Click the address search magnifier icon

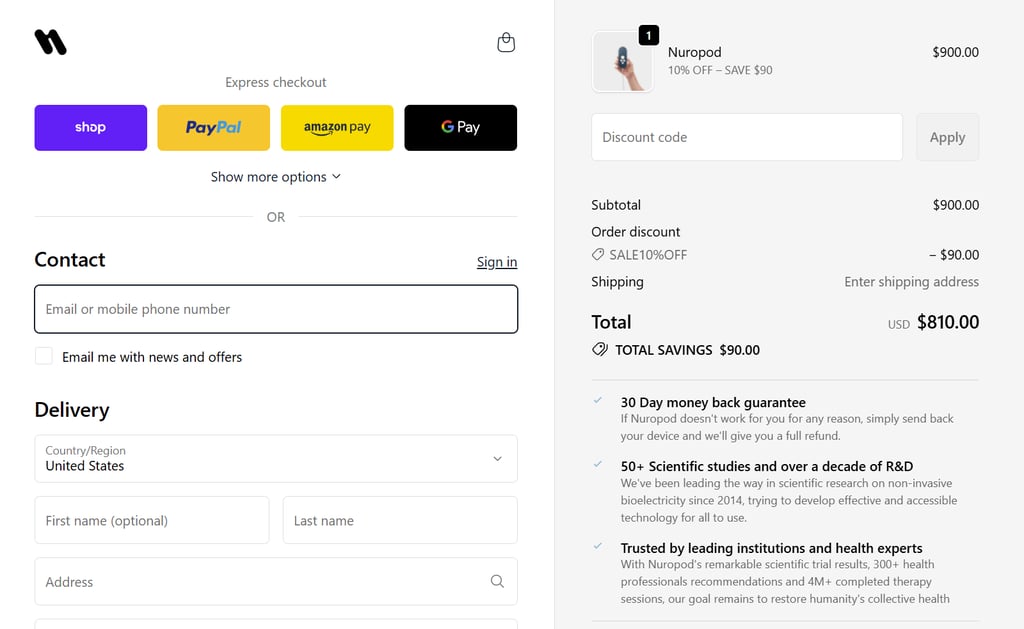(497, 581)
